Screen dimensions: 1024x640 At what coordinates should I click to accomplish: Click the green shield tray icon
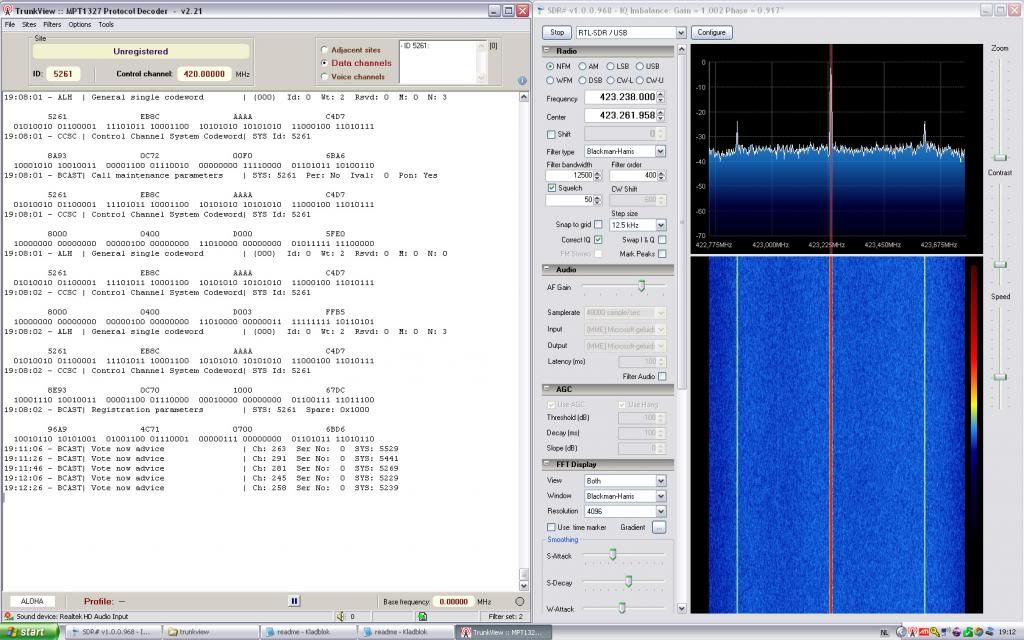(968, 632)
